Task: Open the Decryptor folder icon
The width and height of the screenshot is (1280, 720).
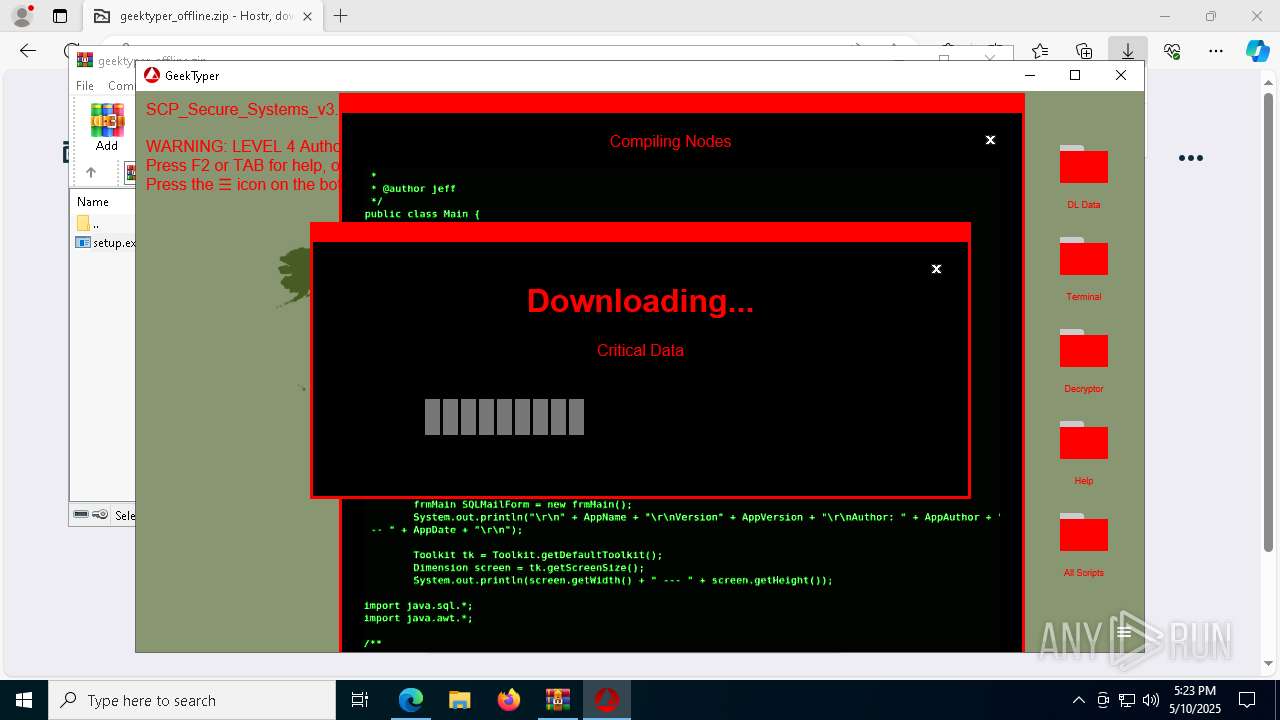Action: point(1083,349)
